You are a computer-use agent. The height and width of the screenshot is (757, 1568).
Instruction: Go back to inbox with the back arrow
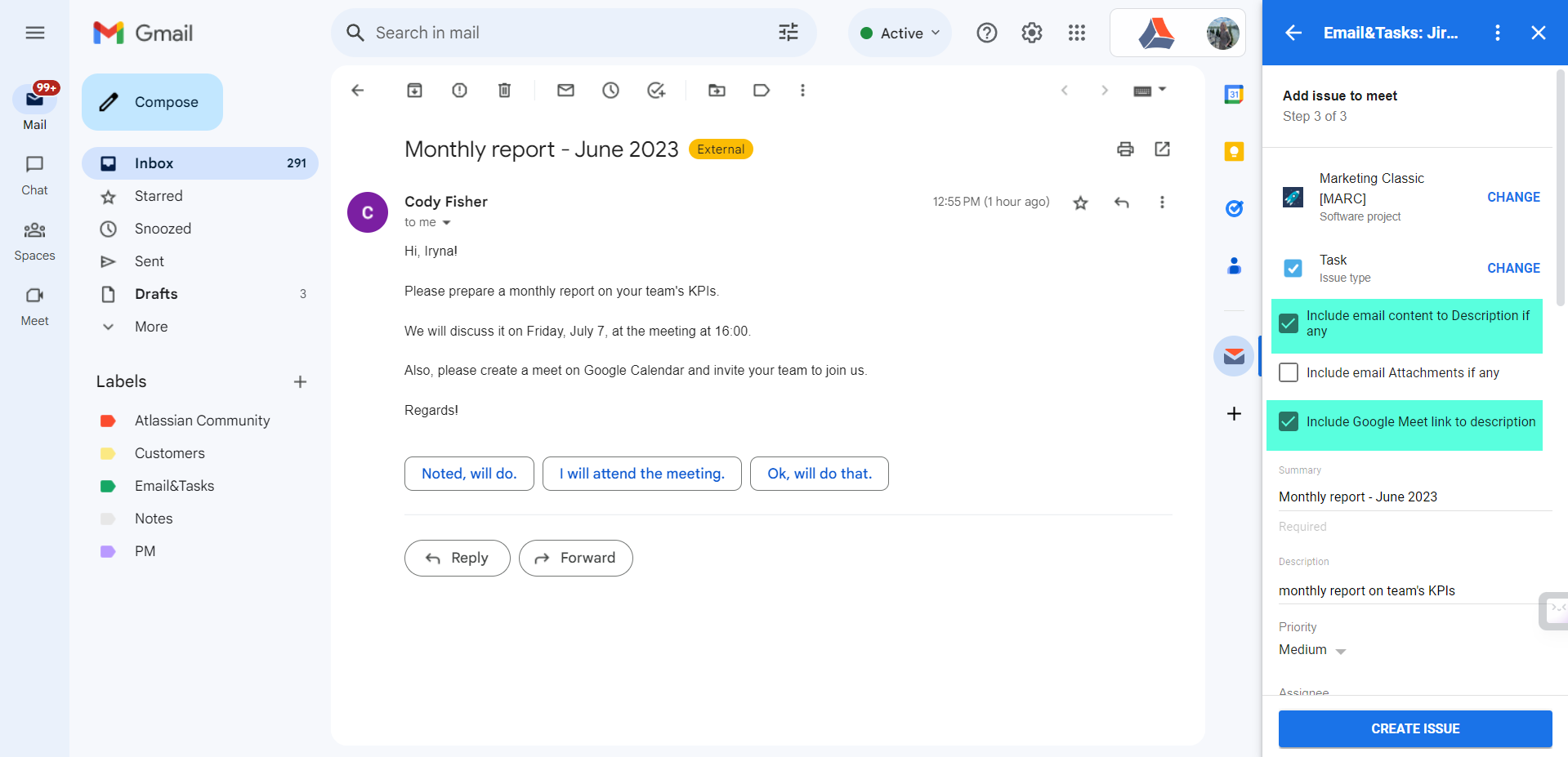(357, 91)
